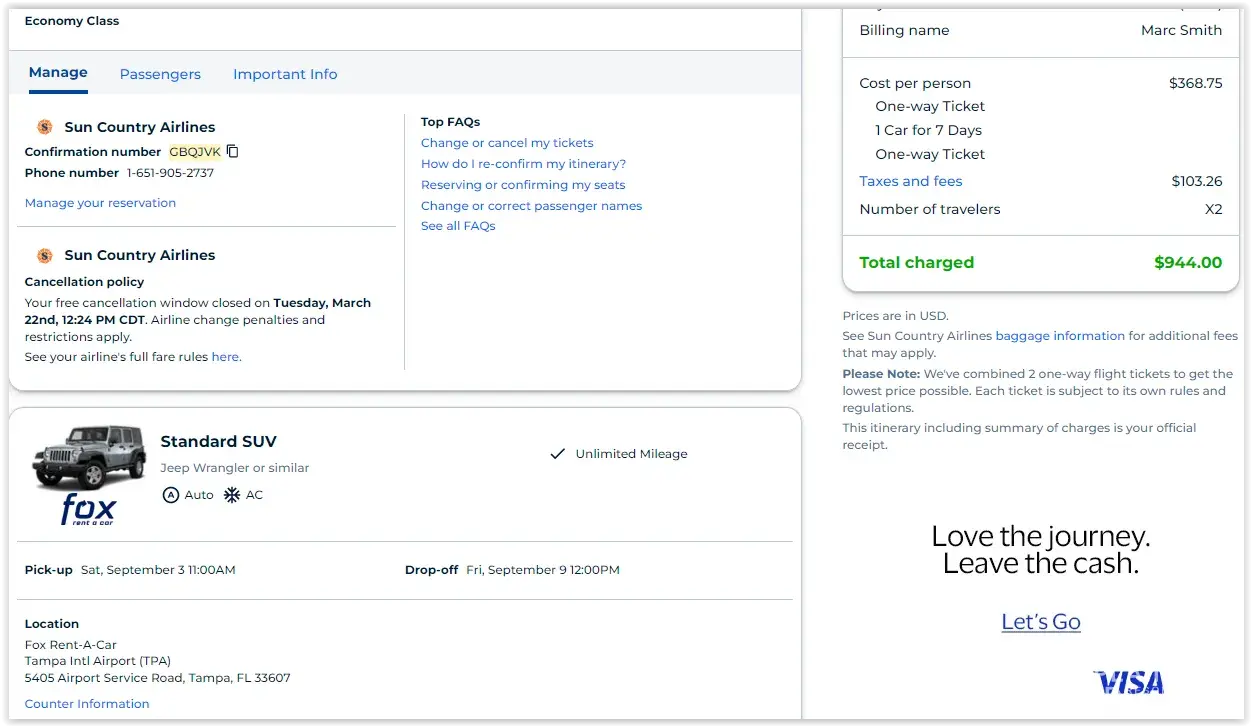1252x727 pixels.
Task: Click the Unlimited Mileage checkmark icon
Action: [558, 454]
